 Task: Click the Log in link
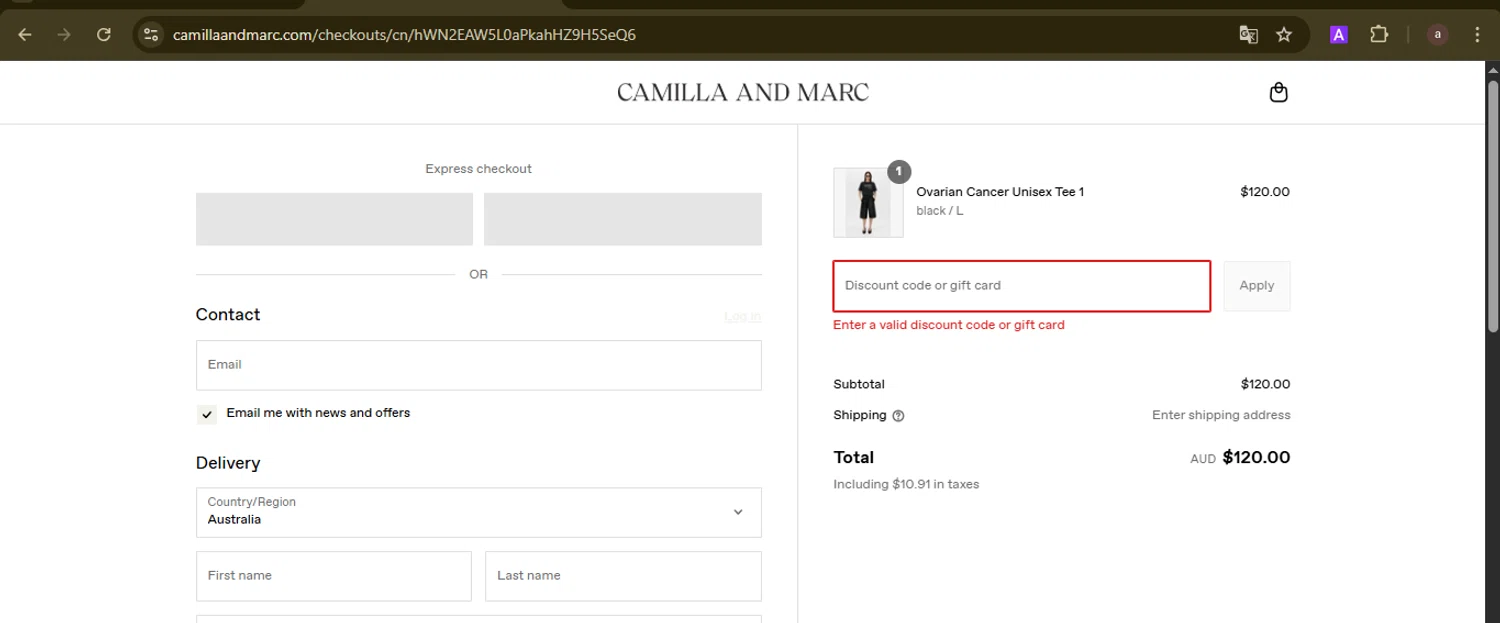click(743, 316)
